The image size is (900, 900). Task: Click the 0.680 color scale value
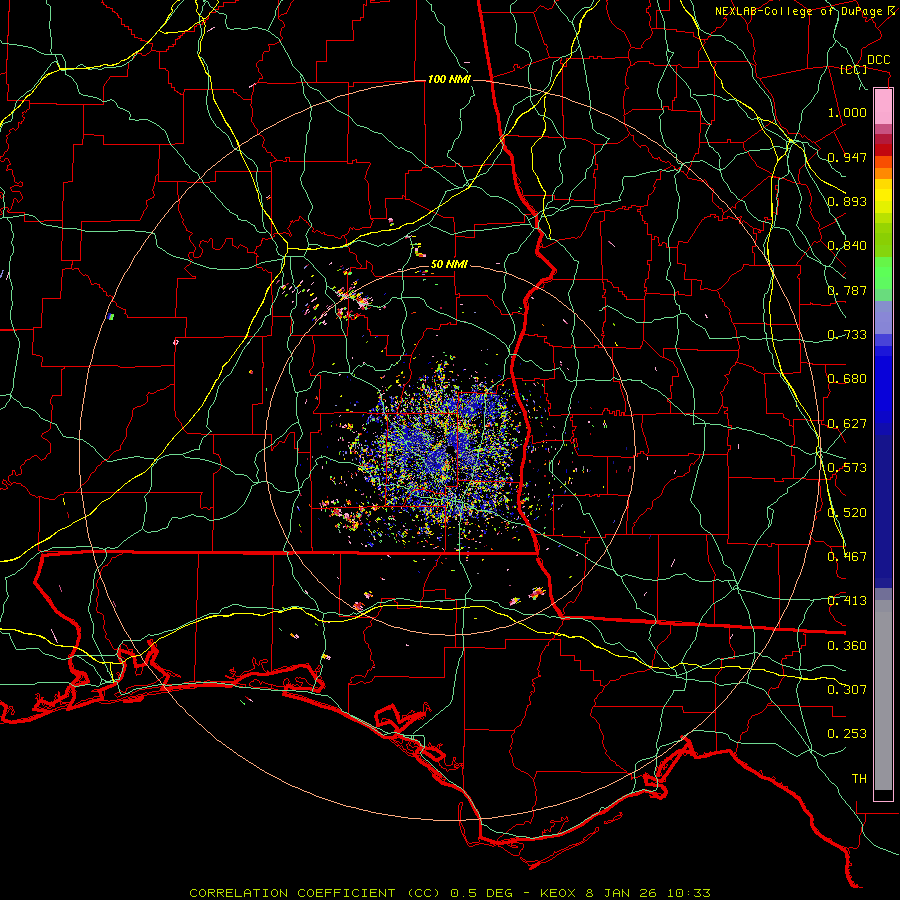[x=847, y=379]
